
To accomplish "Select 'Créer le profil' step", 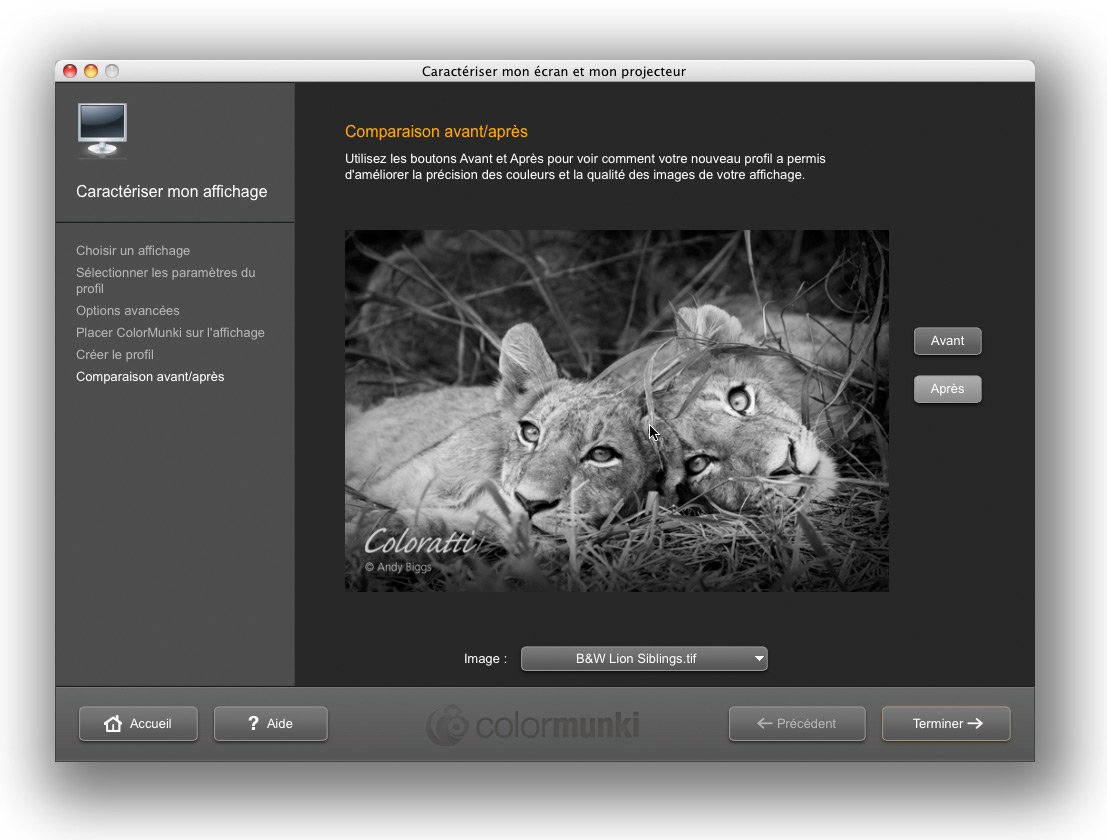I will (x=115, y=354).
